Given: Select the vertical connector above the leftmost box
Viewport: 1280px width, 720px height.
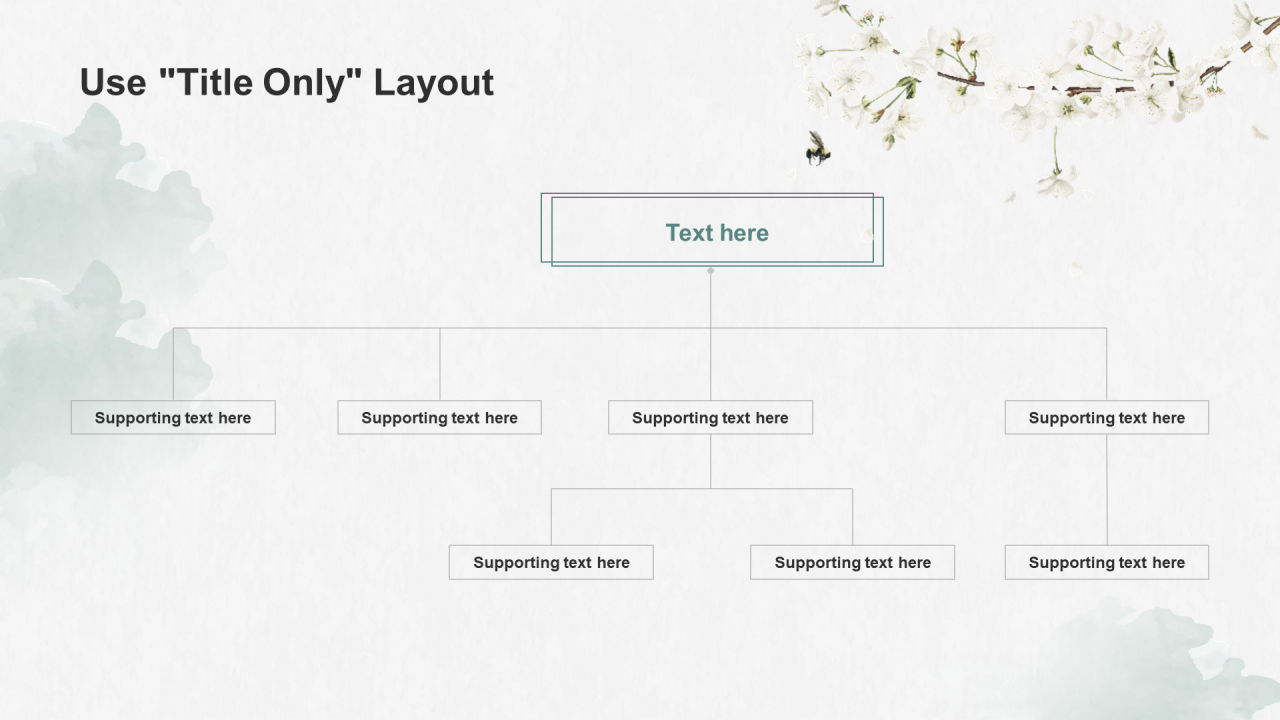Looking at the screenshot, I should pos(173,365).
